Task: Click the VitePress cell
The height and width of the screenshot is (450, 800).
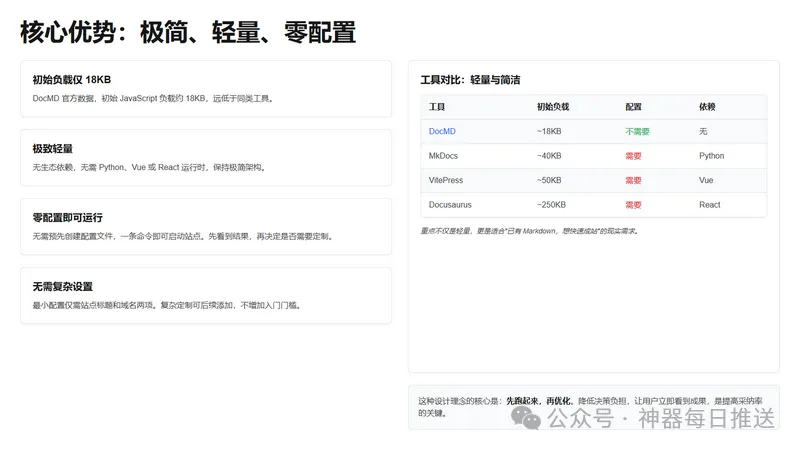Action: (445, 180)
